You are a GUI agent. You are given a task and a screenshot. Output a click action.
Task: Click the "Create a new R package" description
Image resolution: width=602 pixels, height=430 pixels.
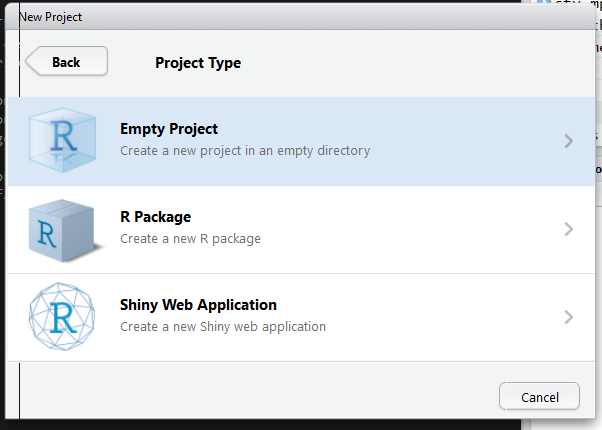pyautogui.click(x=190, y=239)
